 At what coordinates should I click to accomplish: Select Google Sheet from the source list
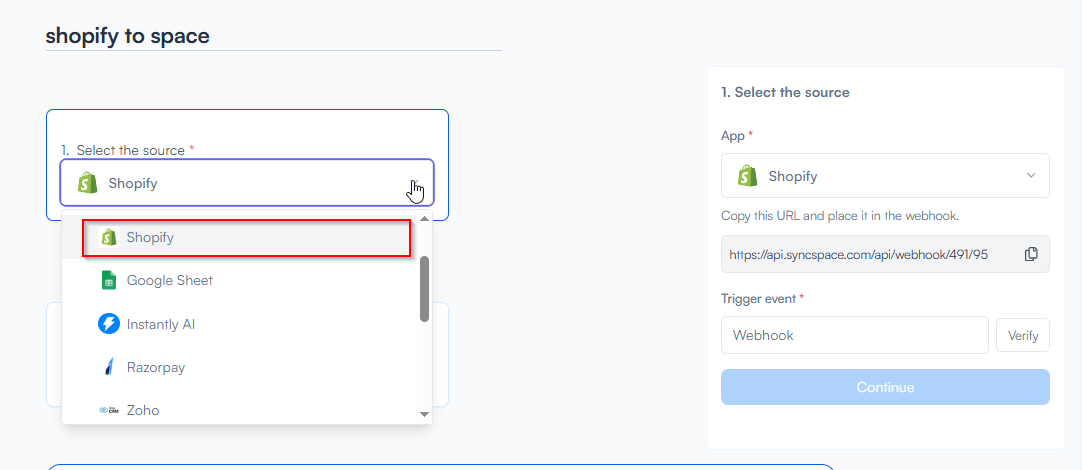[170, 281]
